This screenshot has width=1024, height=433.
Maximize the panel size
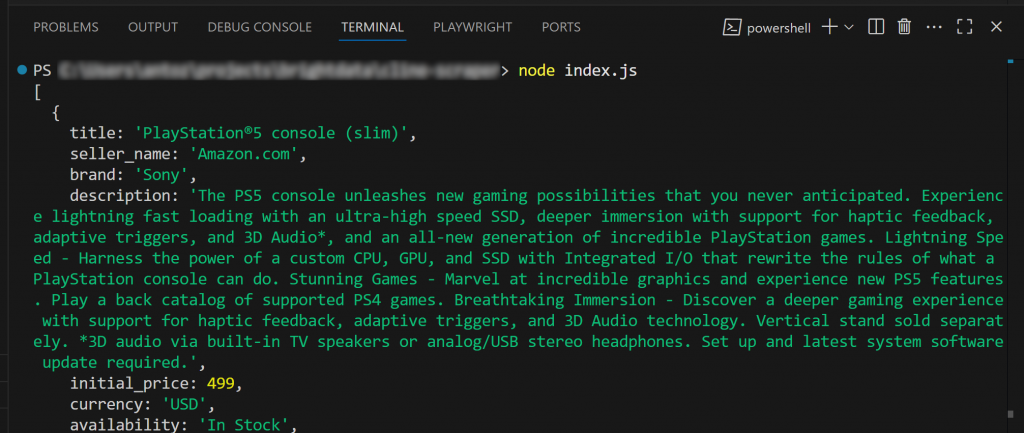965,27
